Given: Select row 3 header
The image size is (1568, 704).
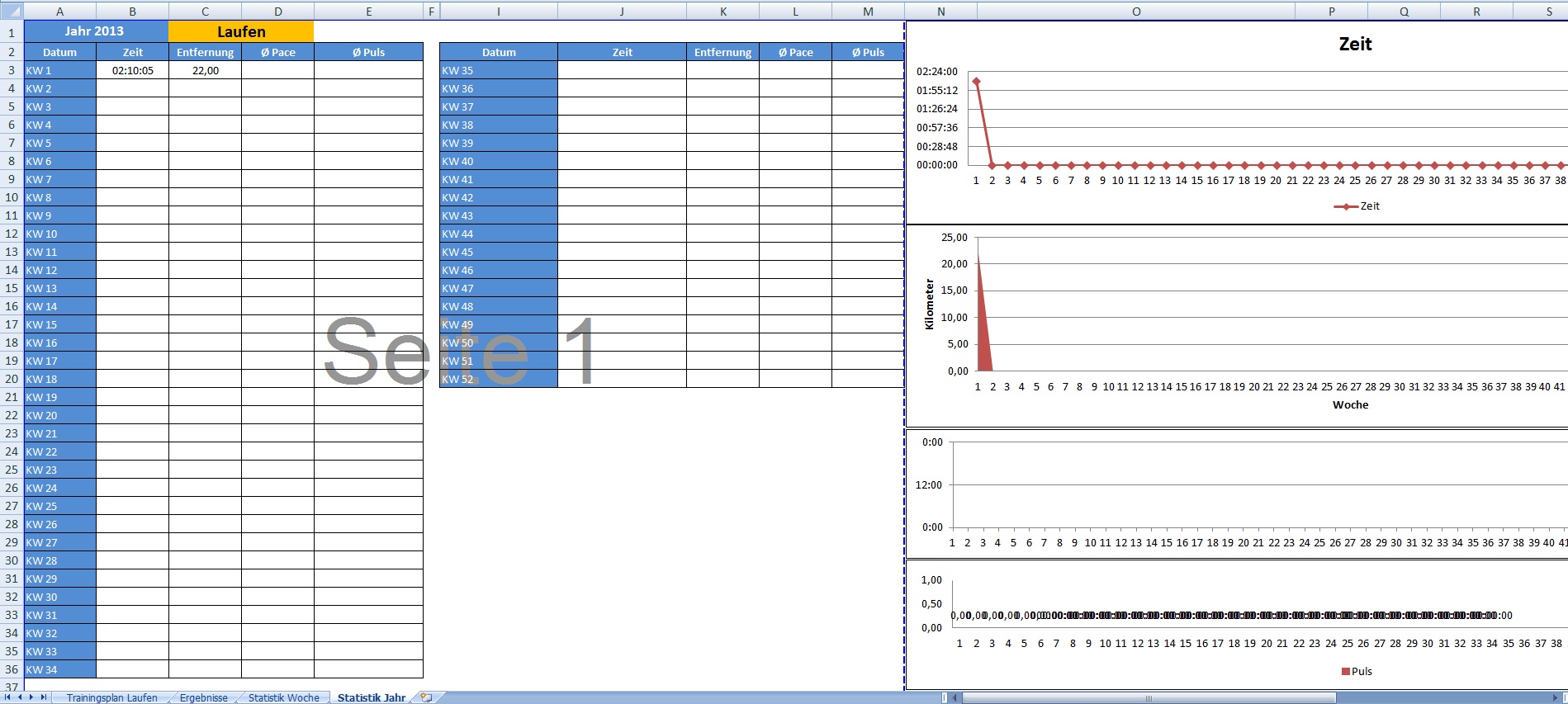Looking at the screenshot, I should pyautogui.click(x=12, y=70).
